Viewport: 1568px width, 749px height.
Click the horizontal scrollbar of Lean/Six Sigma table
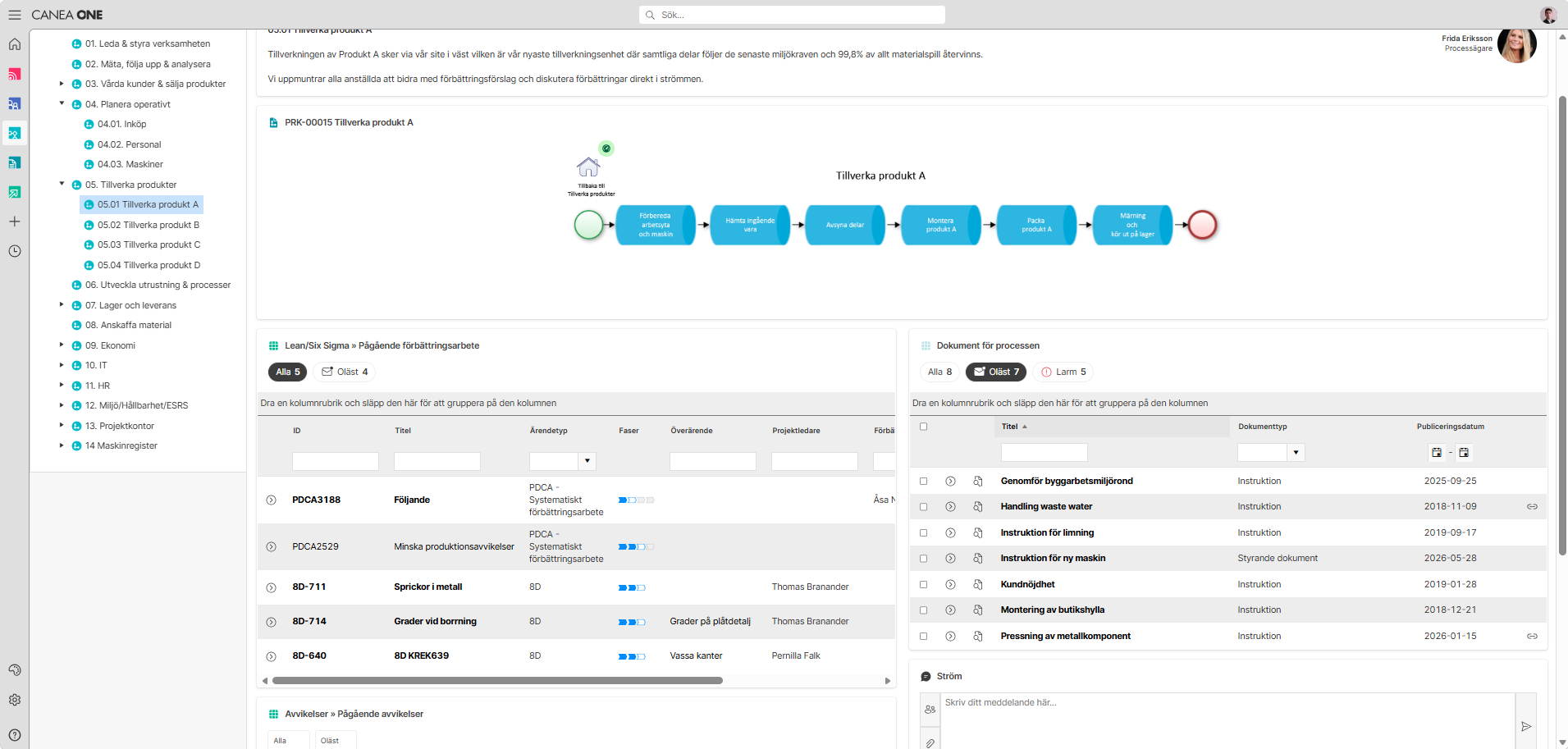point(497,681)
